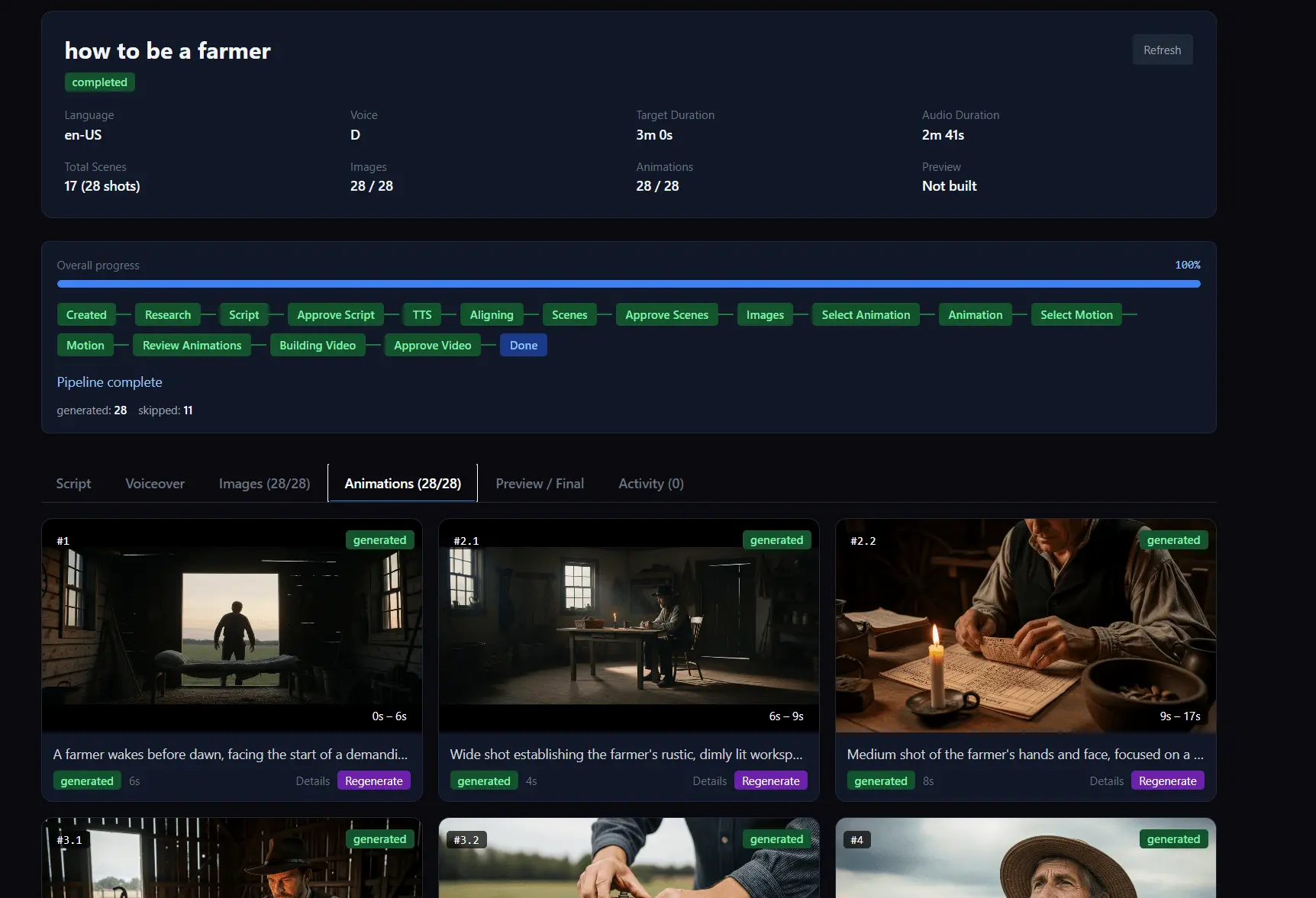Open the Voiceover tab
1316x898 pixels.
pyautogui.click(x=155, y=484)
